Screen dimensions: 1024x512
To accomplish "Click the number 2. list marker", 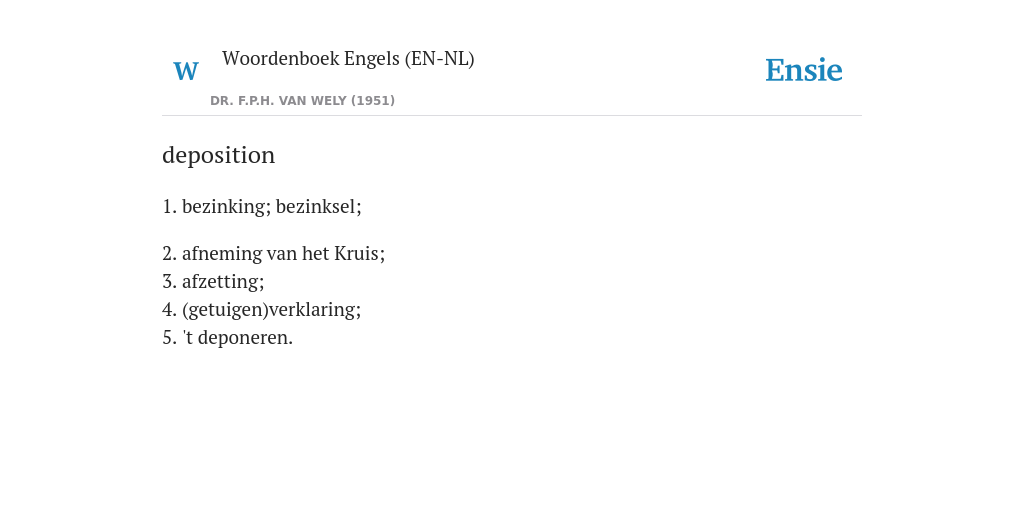I will (170, 253).
